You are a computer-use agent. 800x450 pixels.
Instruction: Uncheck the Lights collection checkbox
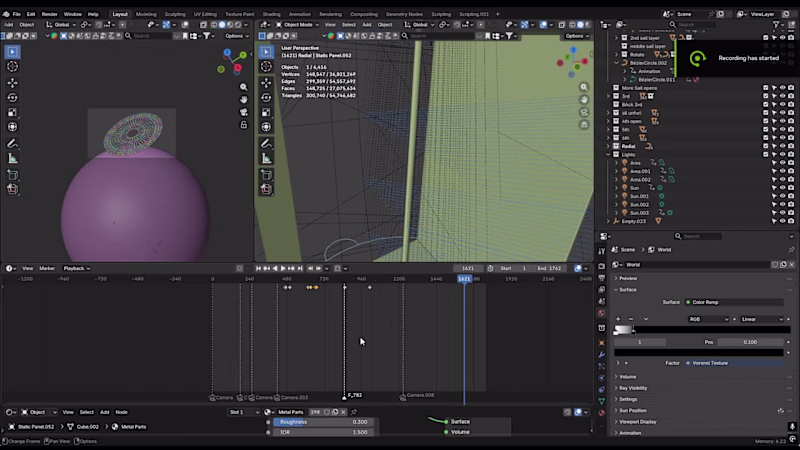pos(765,155)
